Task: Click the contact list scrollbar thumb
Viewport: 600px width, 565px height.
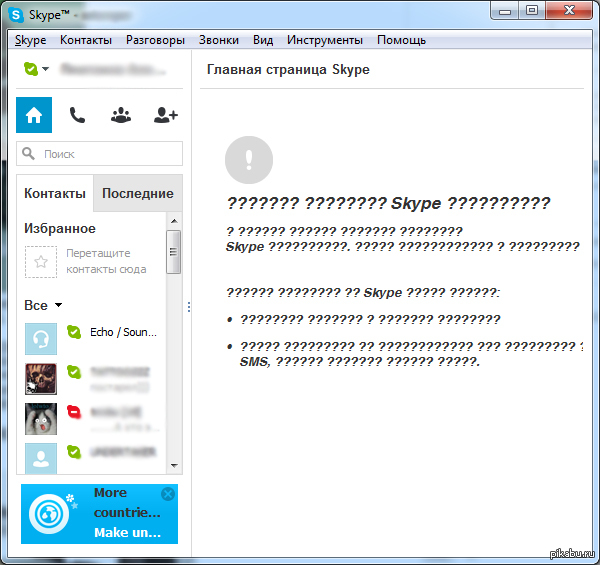Action: [x=174, y=252]
